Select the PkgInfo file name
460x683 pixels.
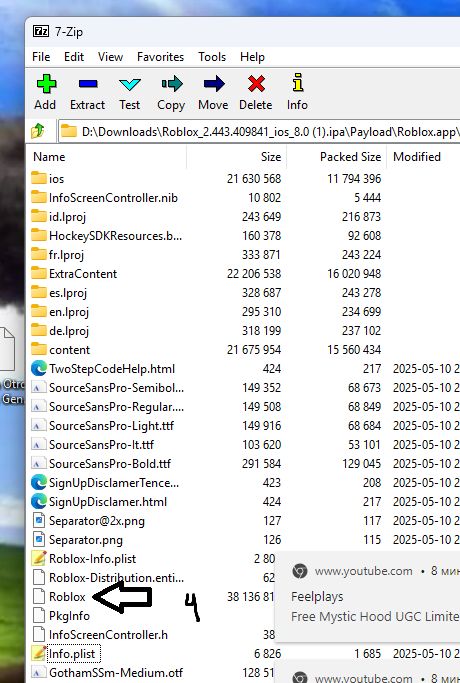pos(69,615)
